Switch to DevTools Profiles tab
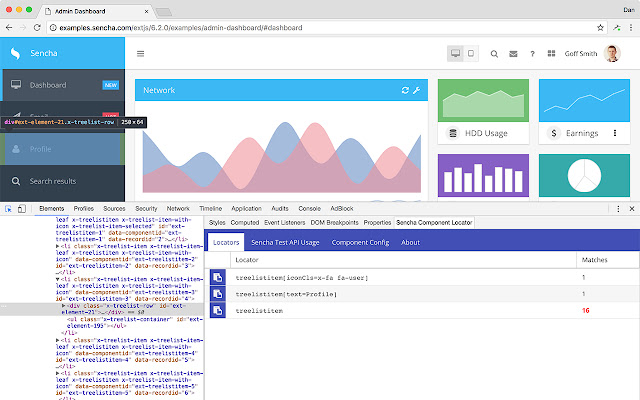The width and height of the screenshot is (640, 400). pyautogui.click(x=83, y=209)
